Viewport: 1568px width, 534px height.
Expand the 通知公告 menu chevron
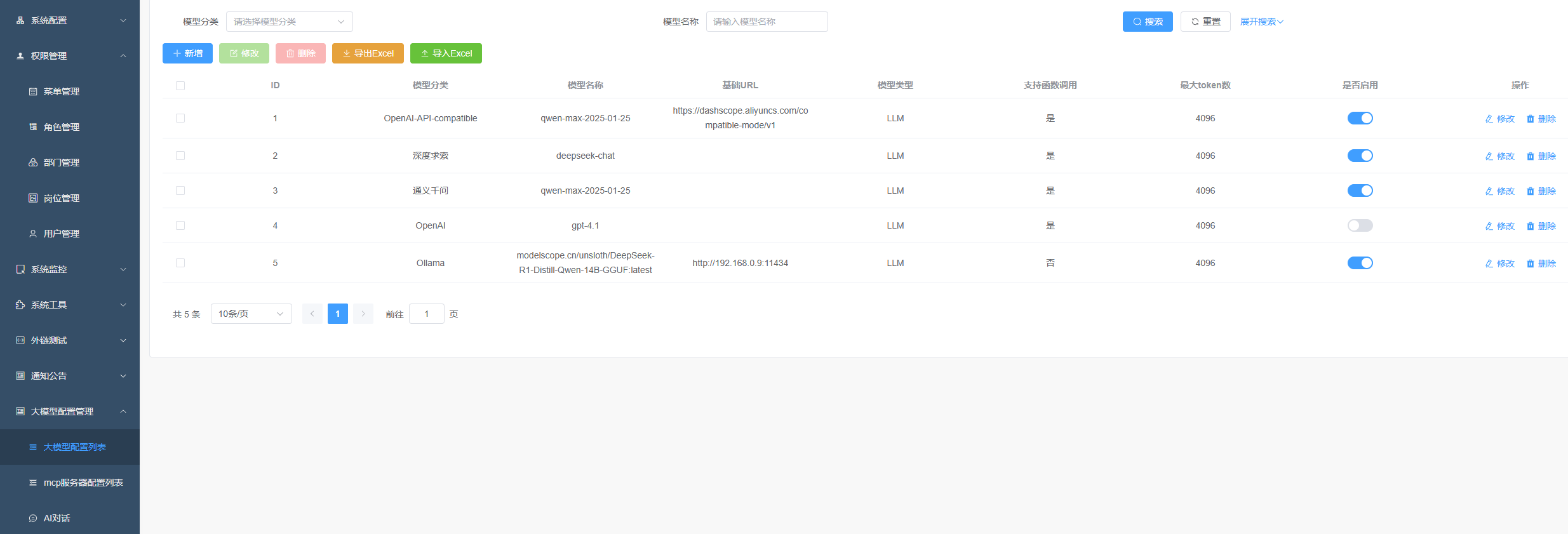coord(123,376)
